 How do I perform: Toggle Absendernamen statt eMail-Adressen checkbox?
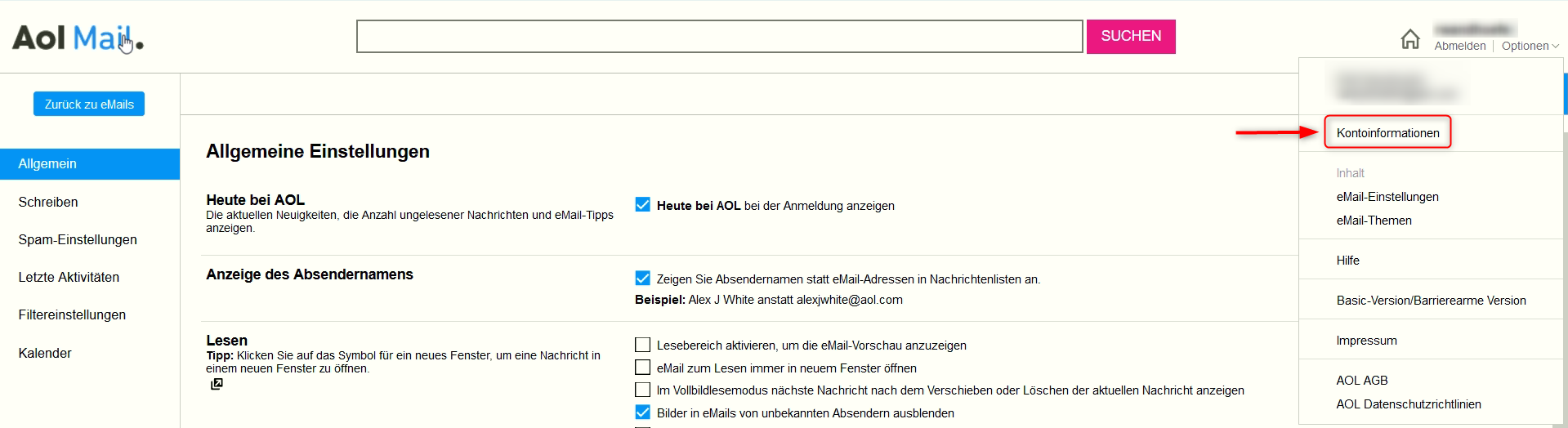[643, 279]
